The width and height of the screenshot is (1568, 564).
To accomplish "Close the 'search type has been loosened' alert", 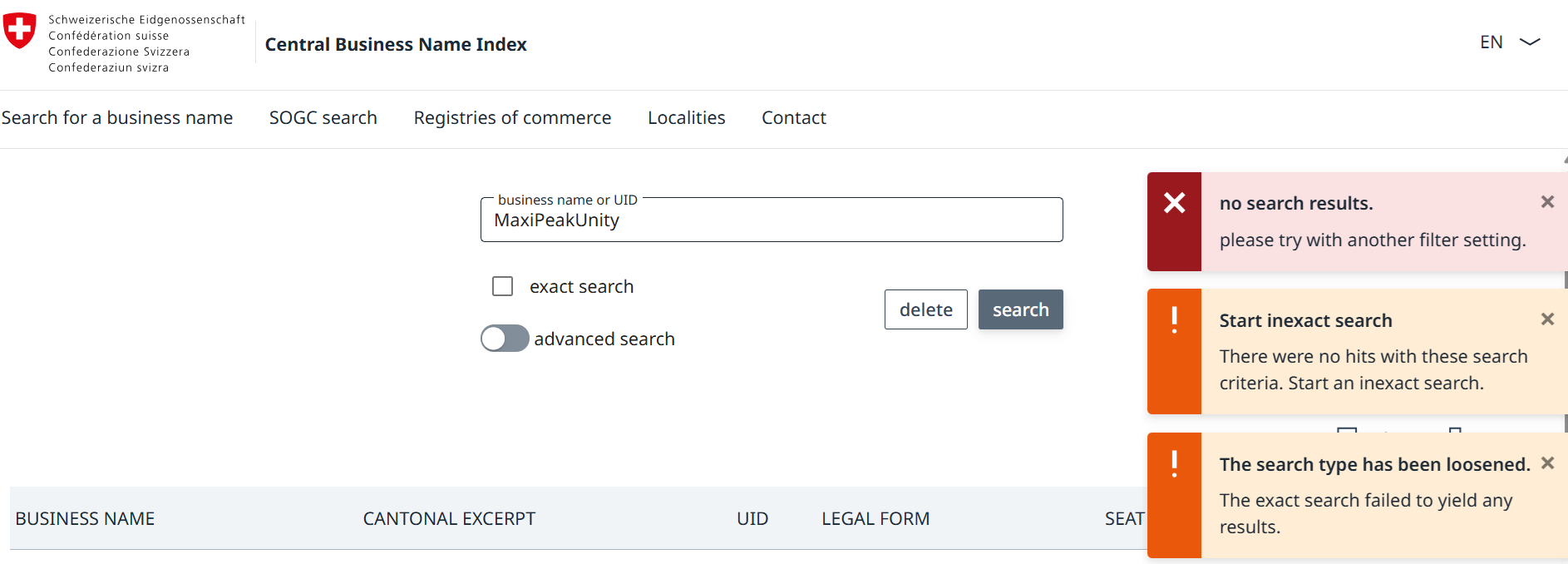I will (x=1546, y=463).
